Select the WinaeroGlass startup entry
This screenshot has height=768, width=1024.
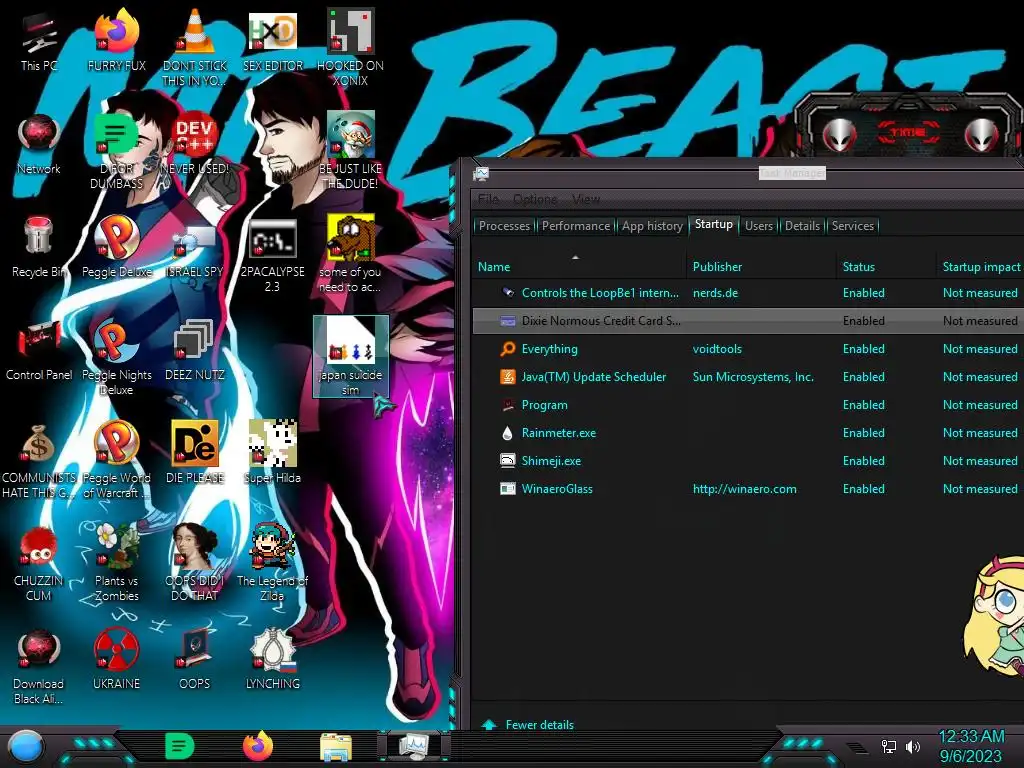click(748, 489)
